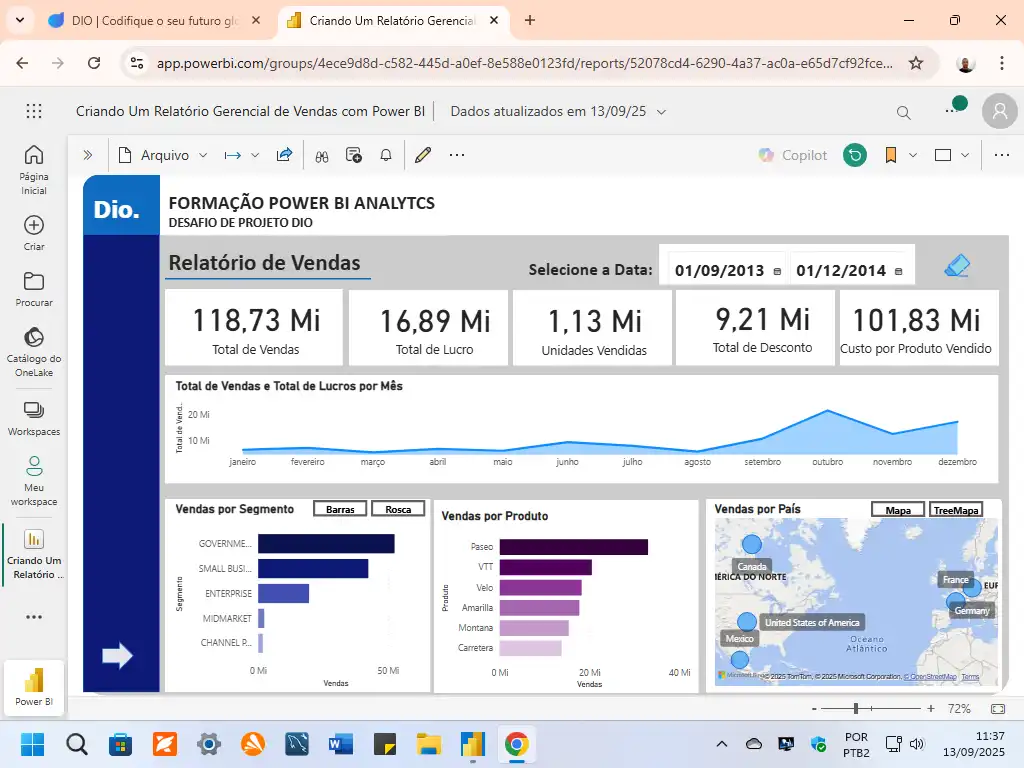This screenshot has height=768, width=1024.
Task: Open Windows Start menu
Action: 33,744
